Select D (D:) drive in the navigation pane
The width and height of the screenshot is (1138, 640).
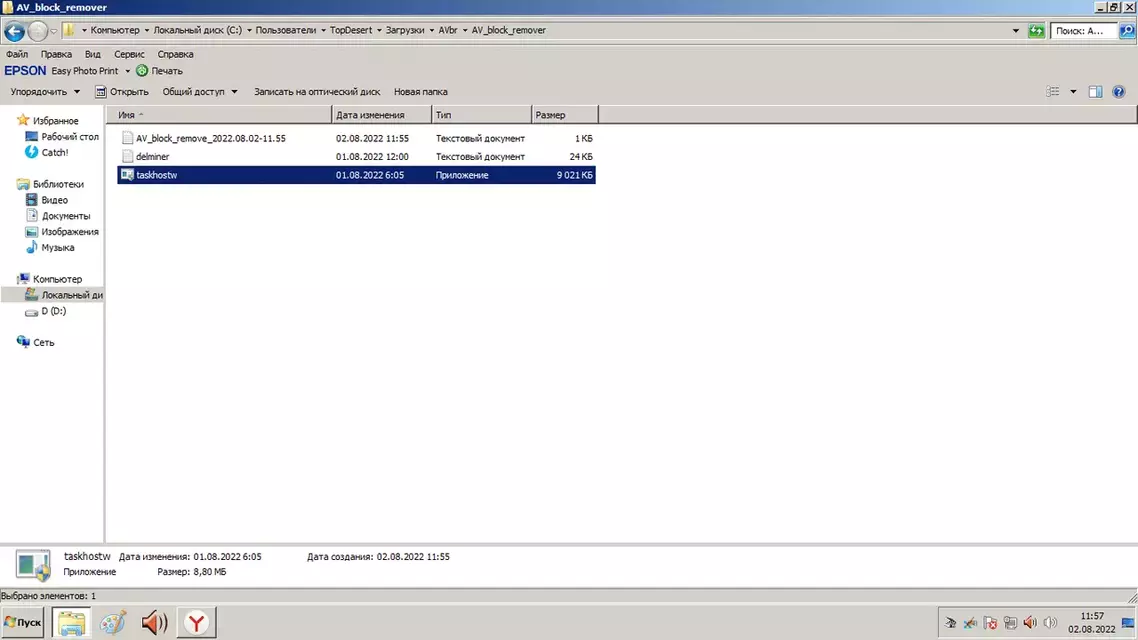tap(53, 311)
